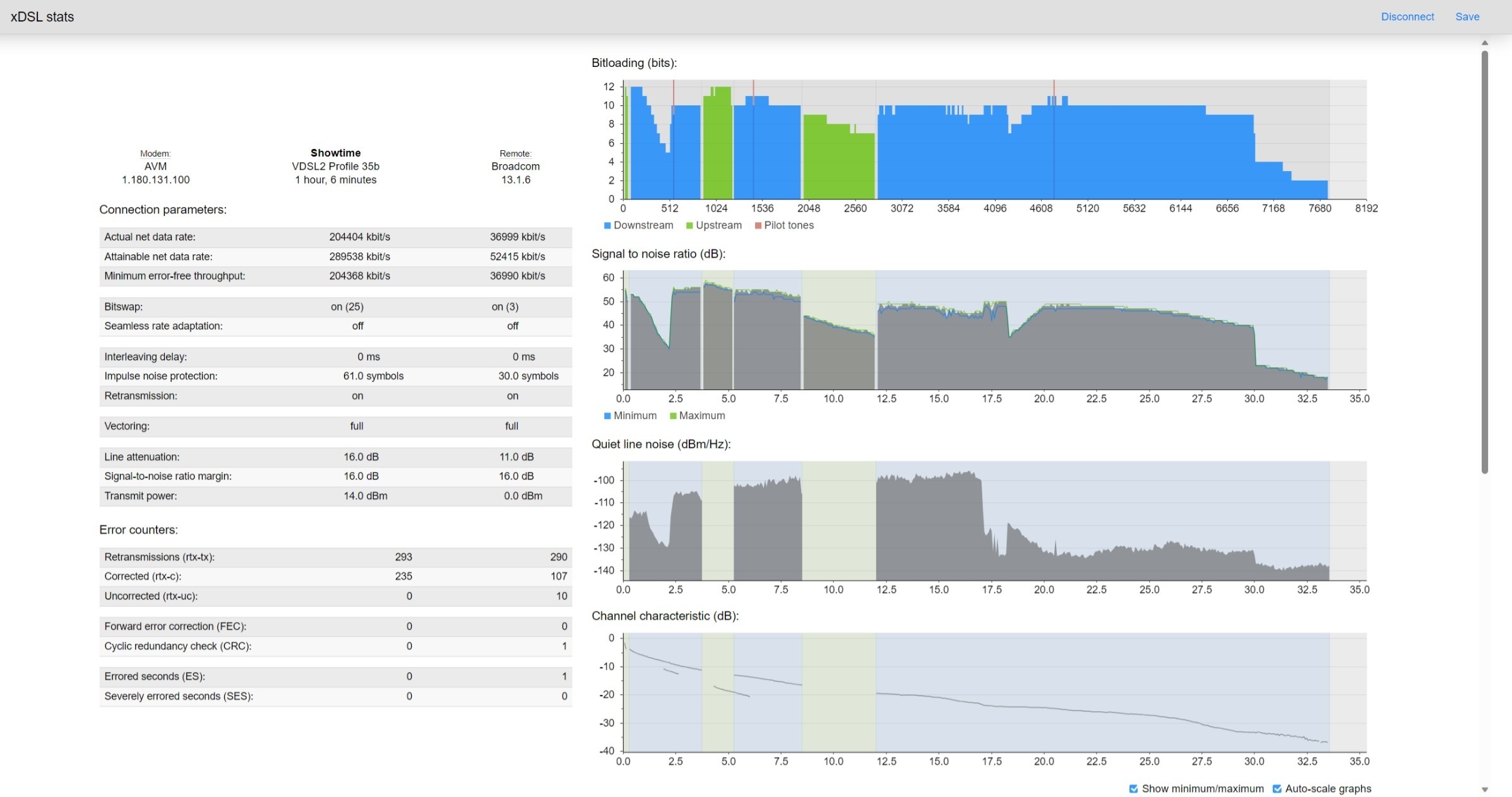This screenshot has height=797, width=1512.
Task: Click the scrollbar up arrow
Action: pos(1485,43)
